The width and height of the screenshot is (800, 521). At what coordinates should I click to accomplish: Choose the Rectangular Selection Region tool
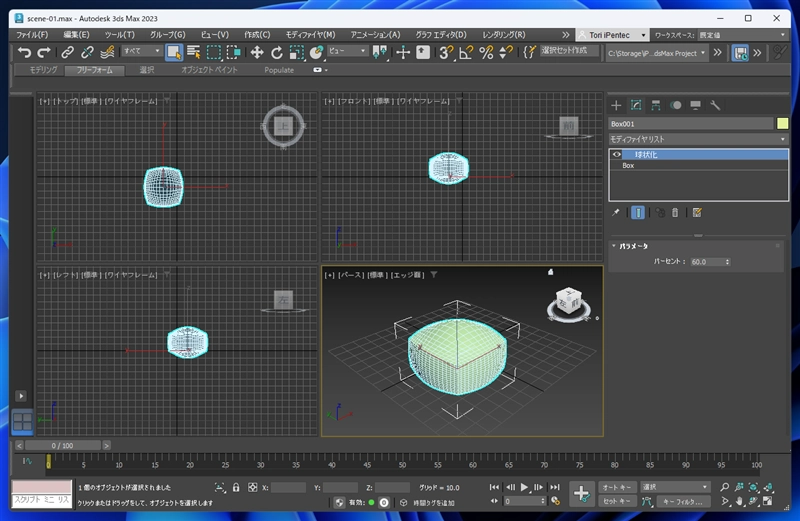coord(214,52)
